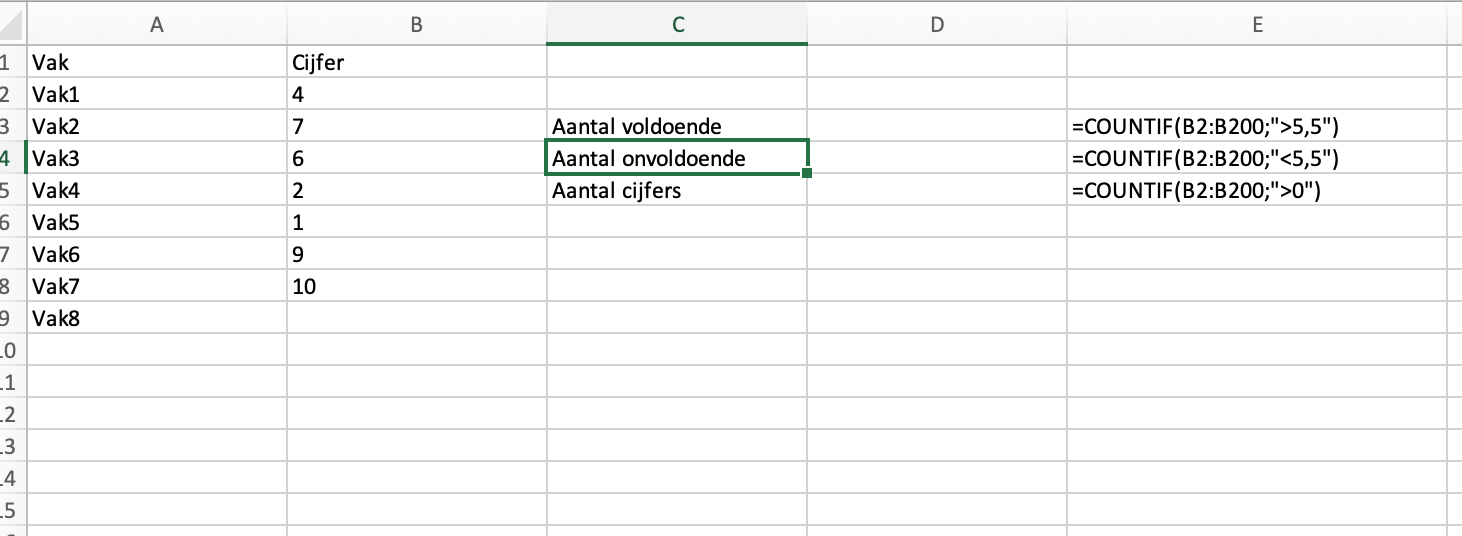Click the column C header

tap(677, 26)
